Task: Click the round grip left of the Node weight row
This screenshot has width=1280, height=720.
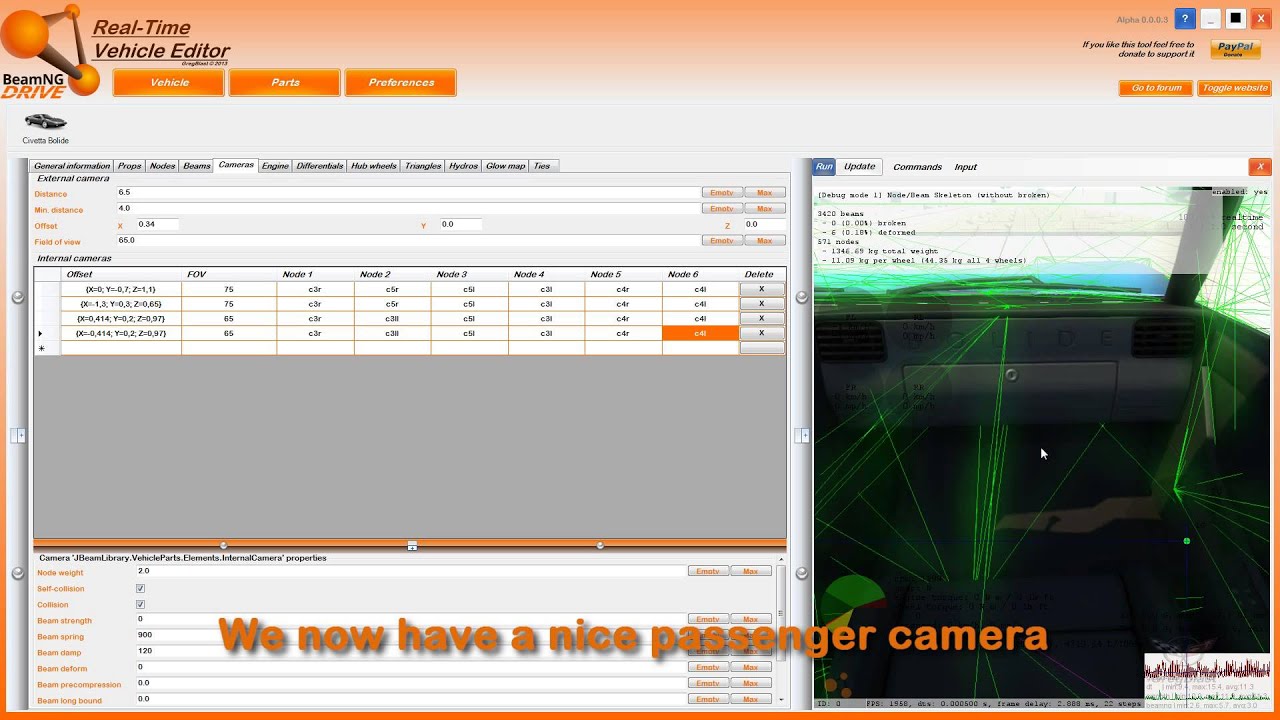Action: click(x=17, y=573)
